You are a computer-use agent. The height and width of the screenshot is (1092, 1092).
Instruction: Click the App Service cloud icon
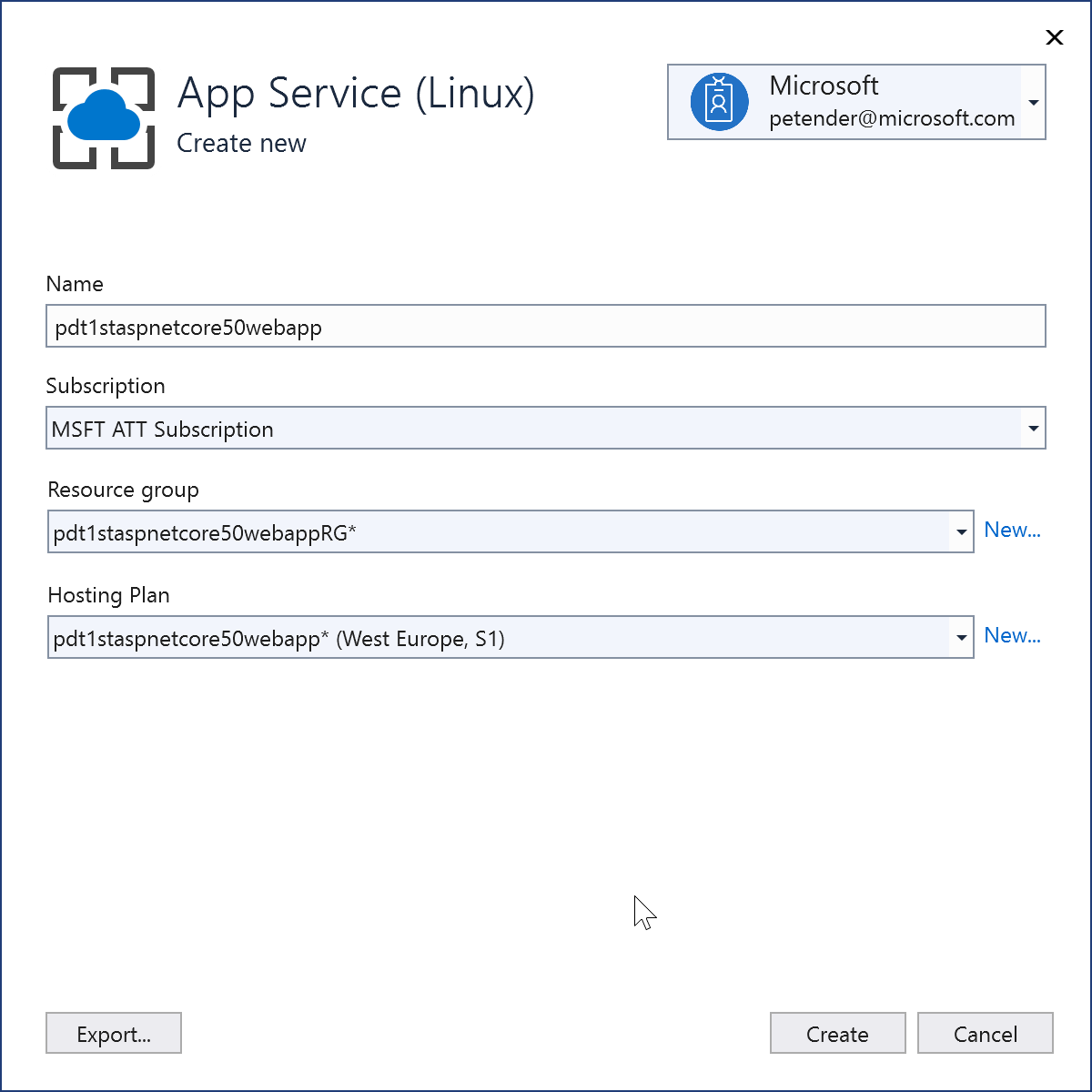[x=101, y=118]
